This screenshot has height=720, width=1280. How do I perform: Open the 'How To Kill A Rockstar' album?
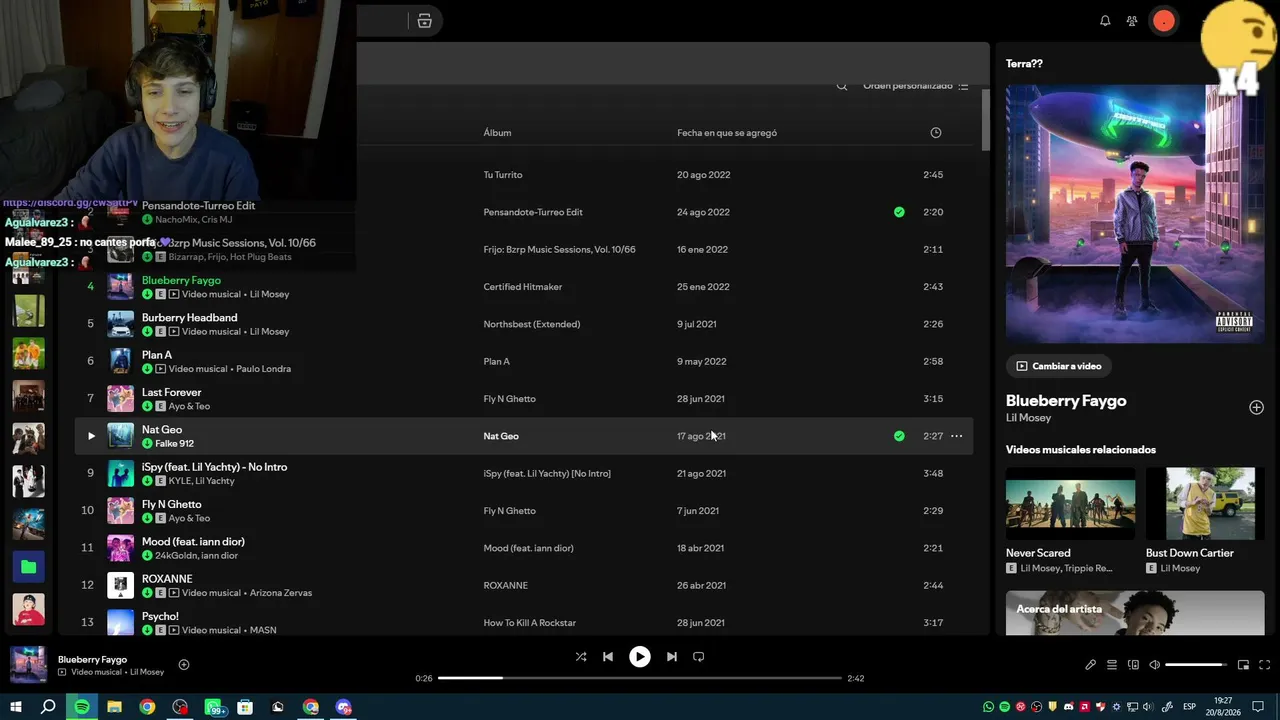pyautogui.click(x=530, y=623)
